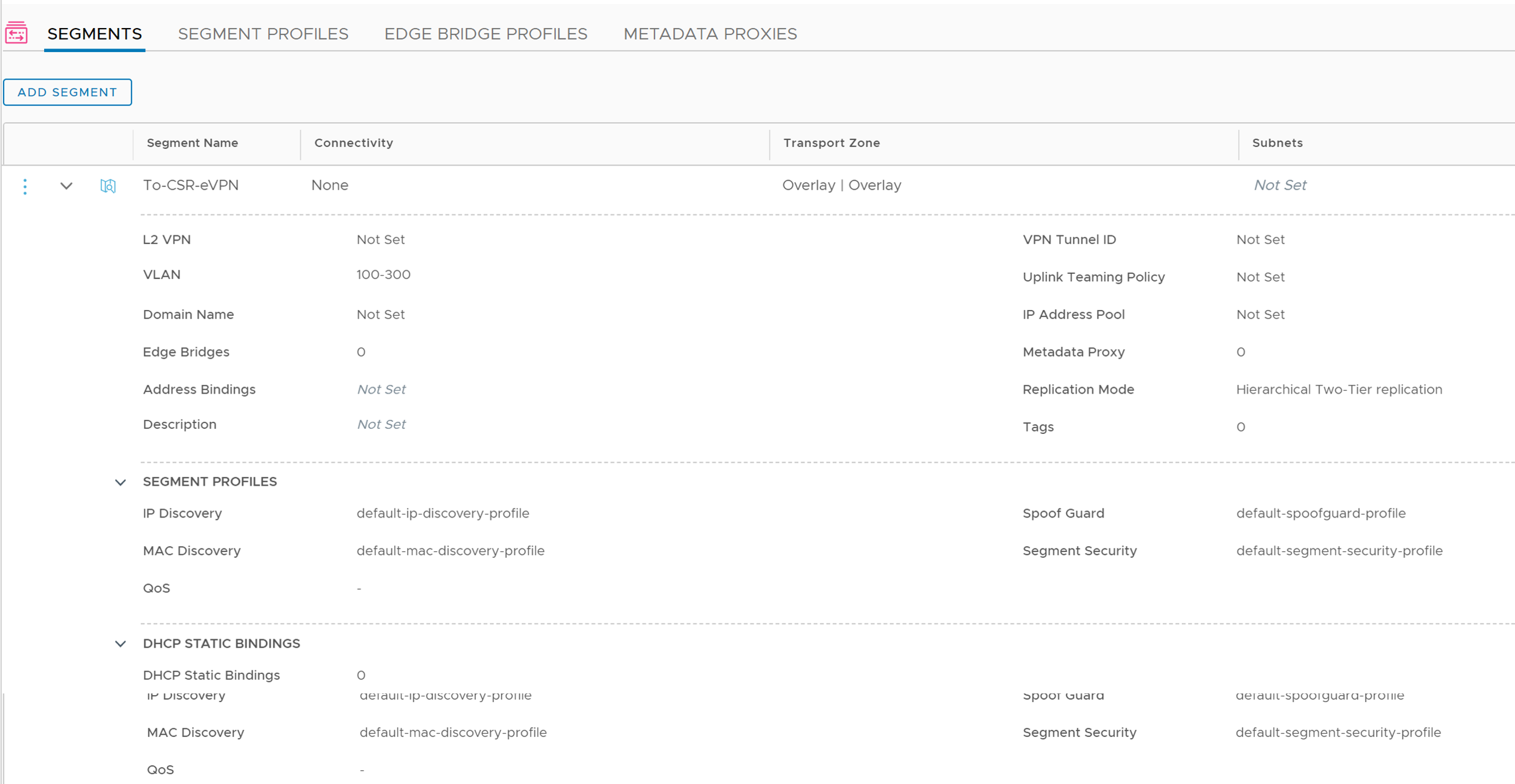The image size is (1515, 784).
Task: Collapse the SEGMENT PROFILES section
Action: [120, 483]
